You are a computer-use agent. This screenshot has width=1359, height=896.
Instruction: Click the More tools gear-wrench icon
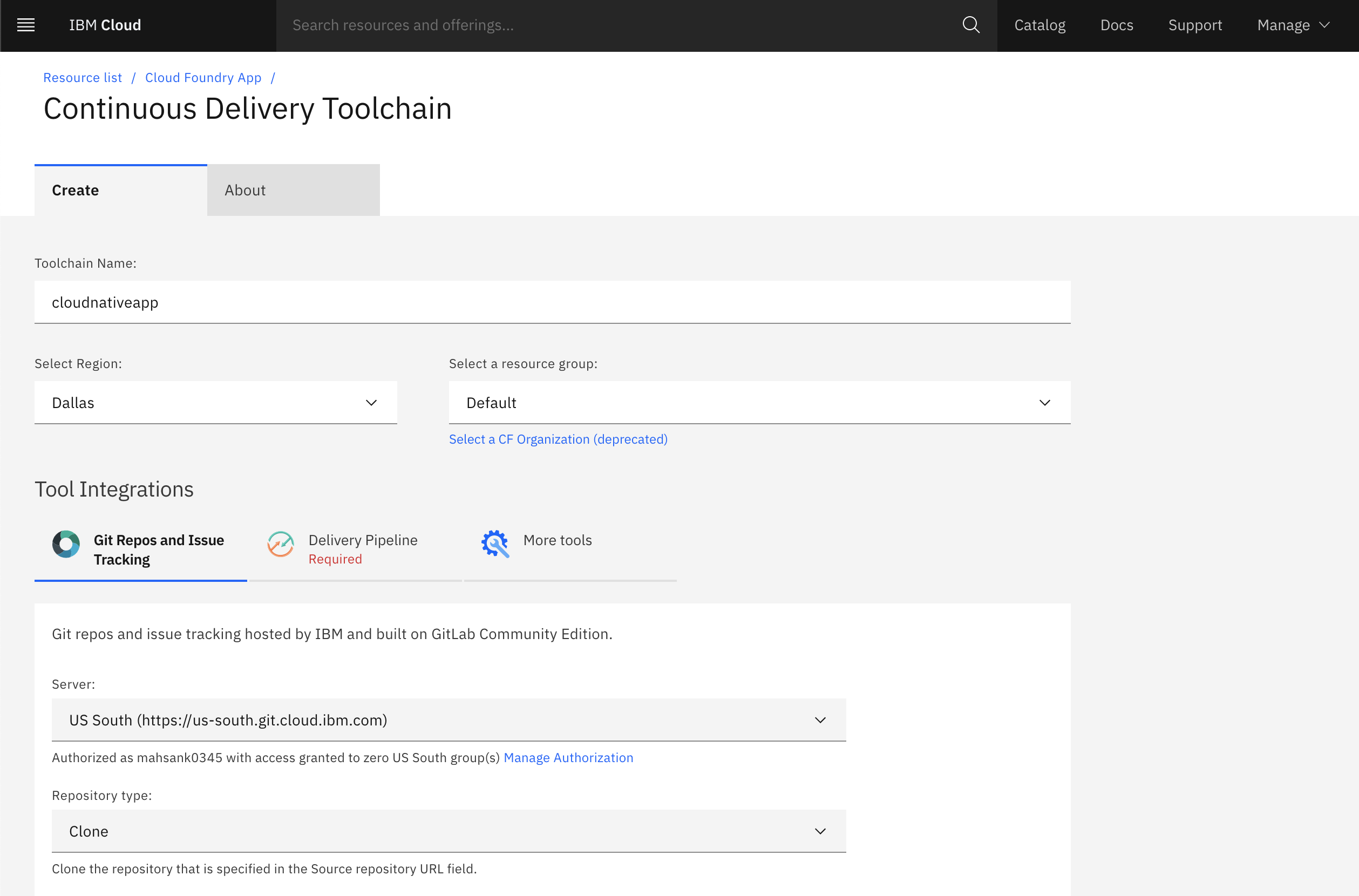pos(495,544)
